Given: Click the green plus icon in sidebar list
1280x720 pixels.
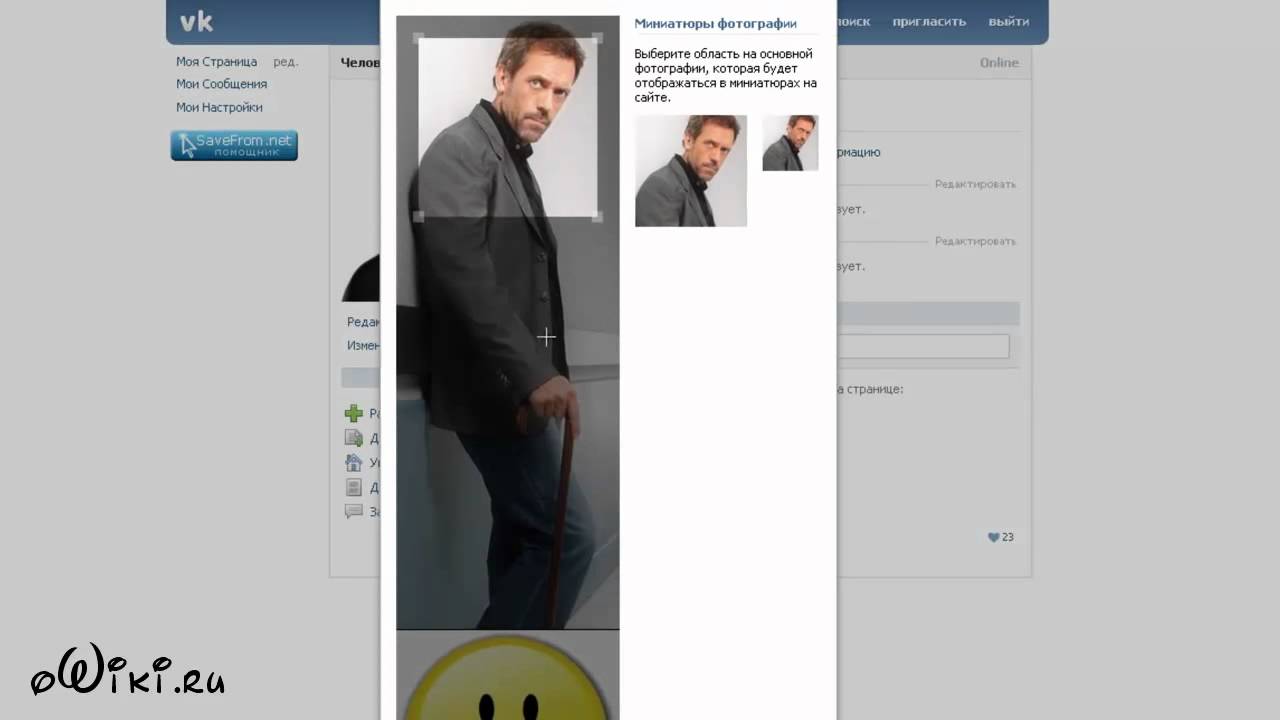Looking at the screenshot, I should point(353,413).
